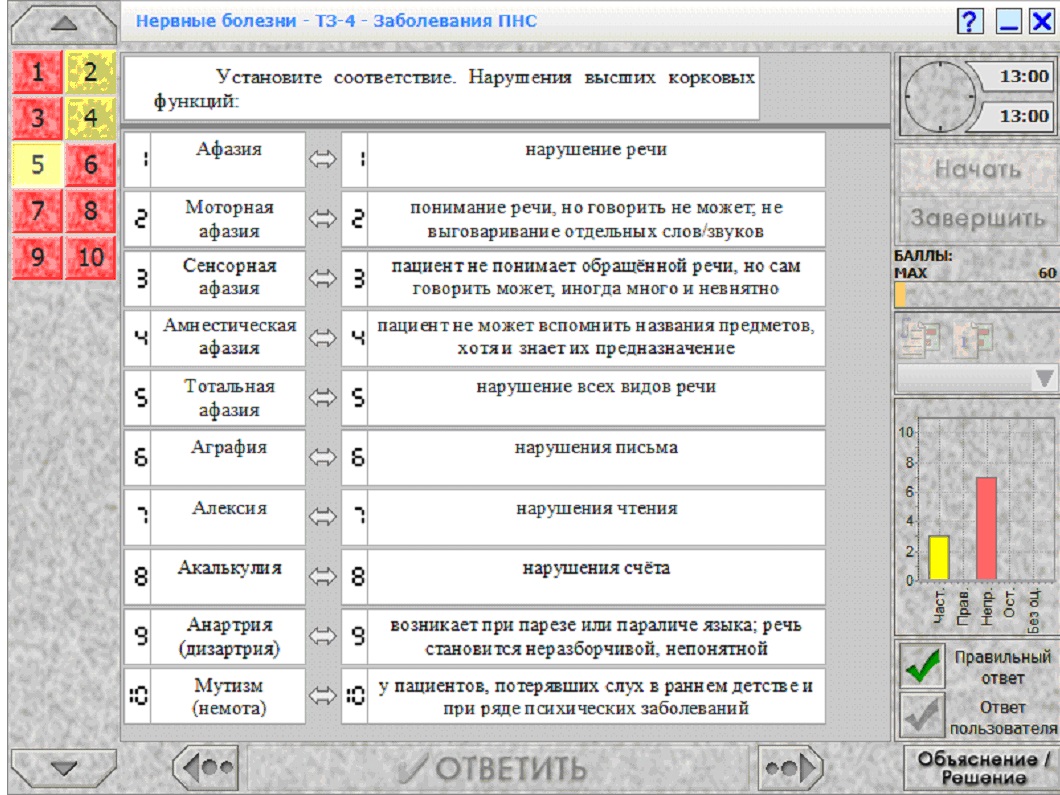Viewport: 1060px width, 795px height.
Task: Toggle the Правильный ответ green checkmark
Action: pos(922,666)
